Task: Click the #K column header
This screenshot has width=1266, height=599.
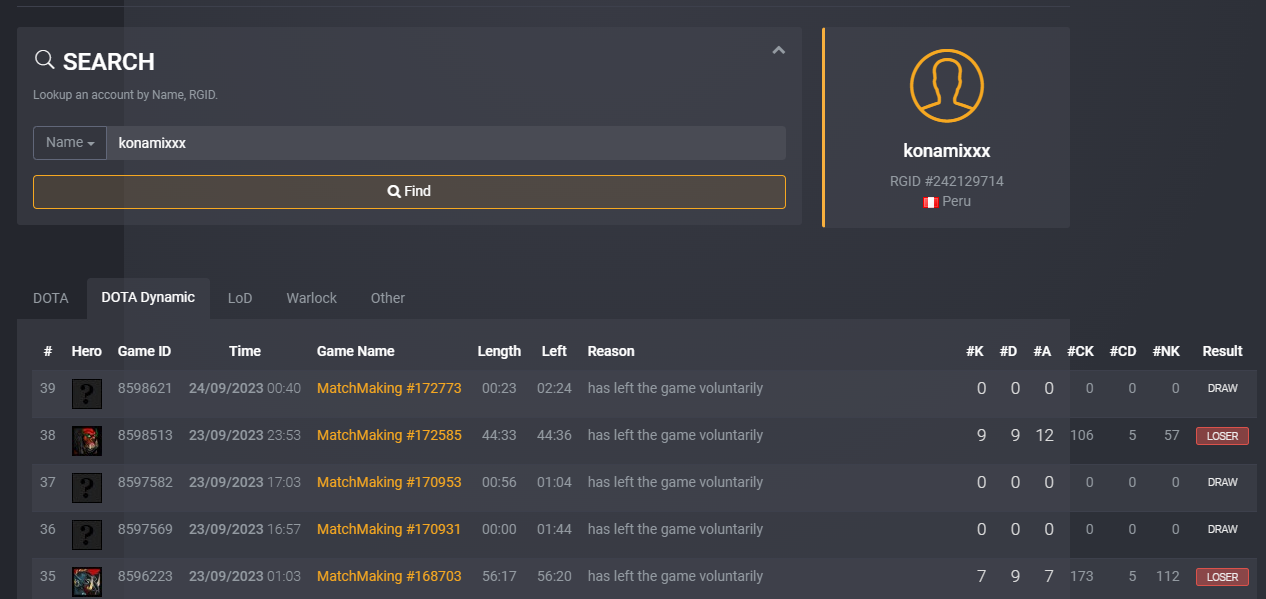Action: 975,351
